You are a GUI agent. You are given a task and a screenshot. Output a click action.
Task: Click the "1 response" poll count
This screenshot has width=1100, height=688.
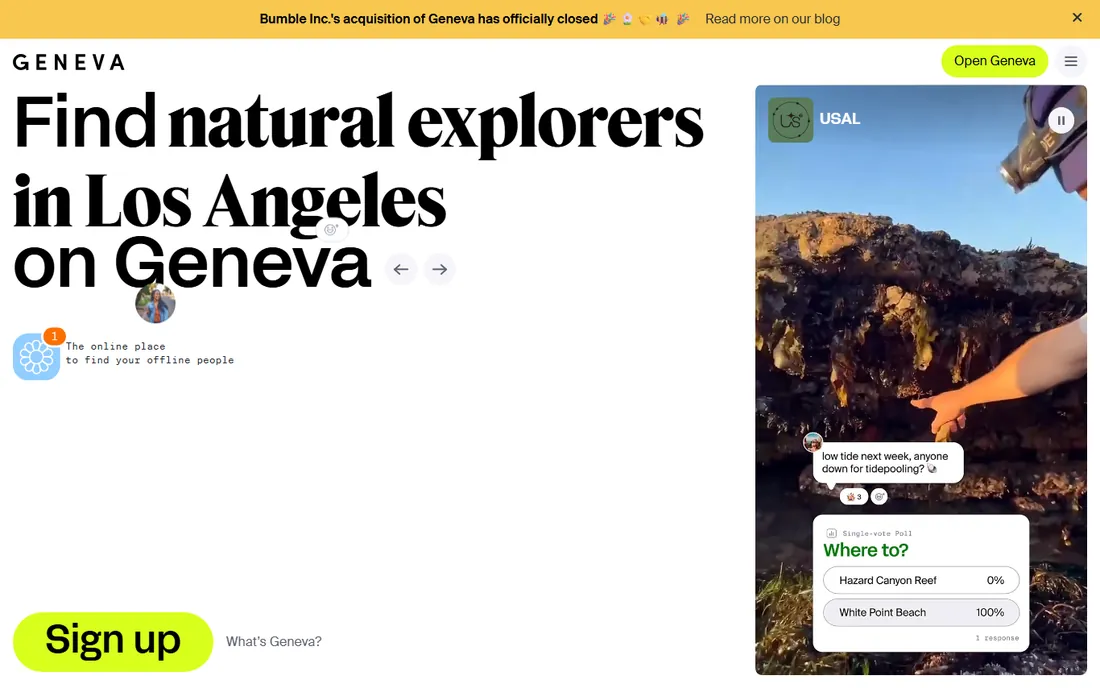[x=997, y=638]
